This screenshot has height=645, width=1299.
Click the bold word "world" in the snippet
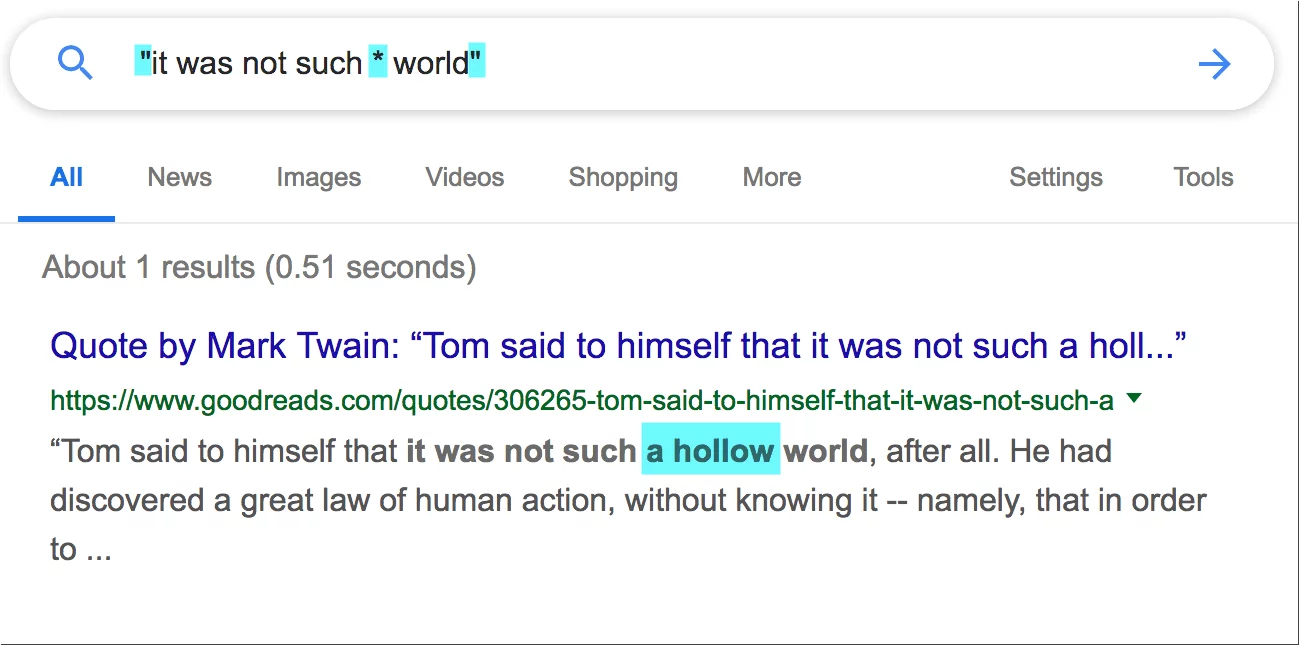coord(825,451)
